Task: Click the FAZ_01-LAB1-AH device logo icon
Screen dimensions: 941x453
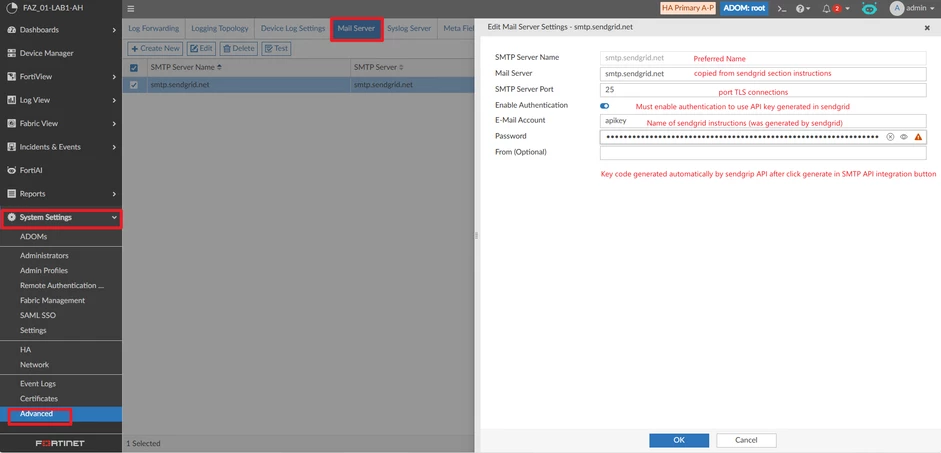Action: (x=10, y=8)
